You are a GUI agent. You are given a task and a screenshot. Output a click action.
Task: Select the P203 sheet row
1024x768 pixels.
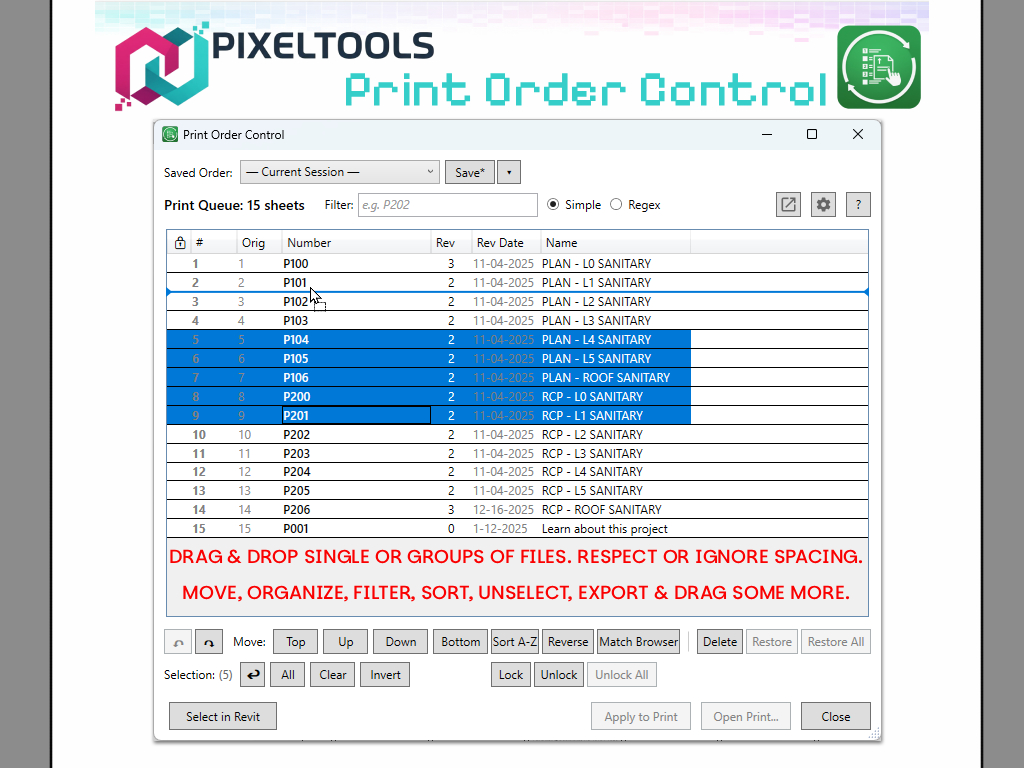296,454
